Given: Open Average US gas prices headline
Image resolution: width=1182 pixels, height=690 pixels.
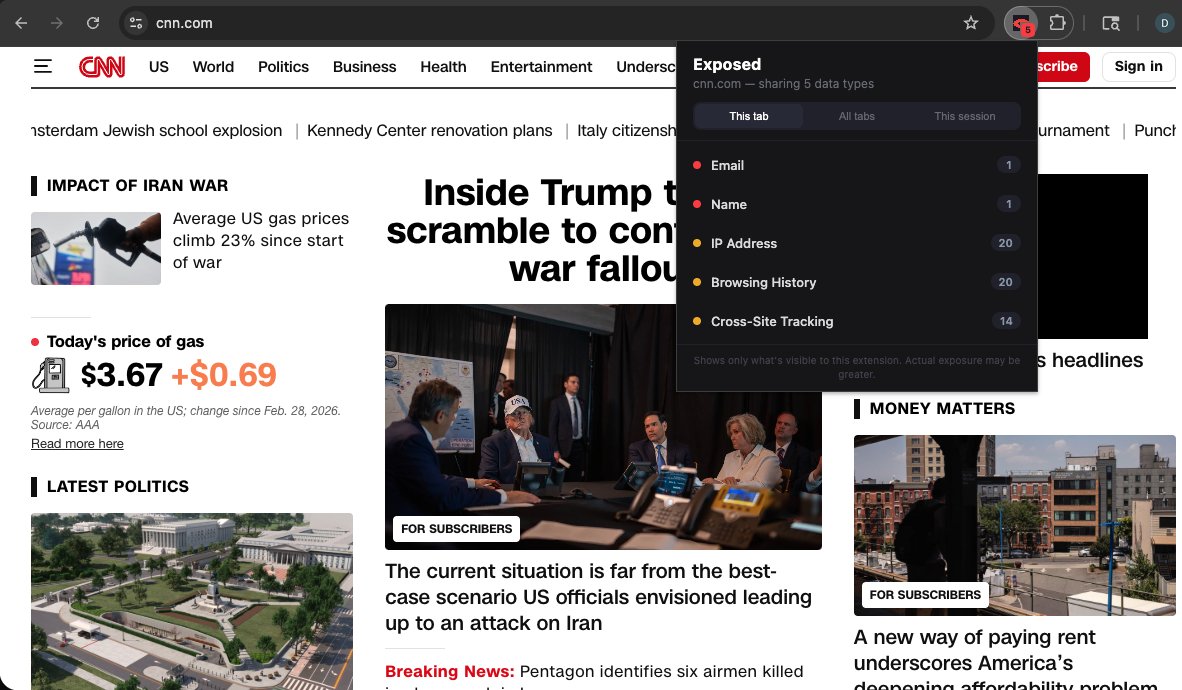Looking at the screenshot, I should coord(261,241).
